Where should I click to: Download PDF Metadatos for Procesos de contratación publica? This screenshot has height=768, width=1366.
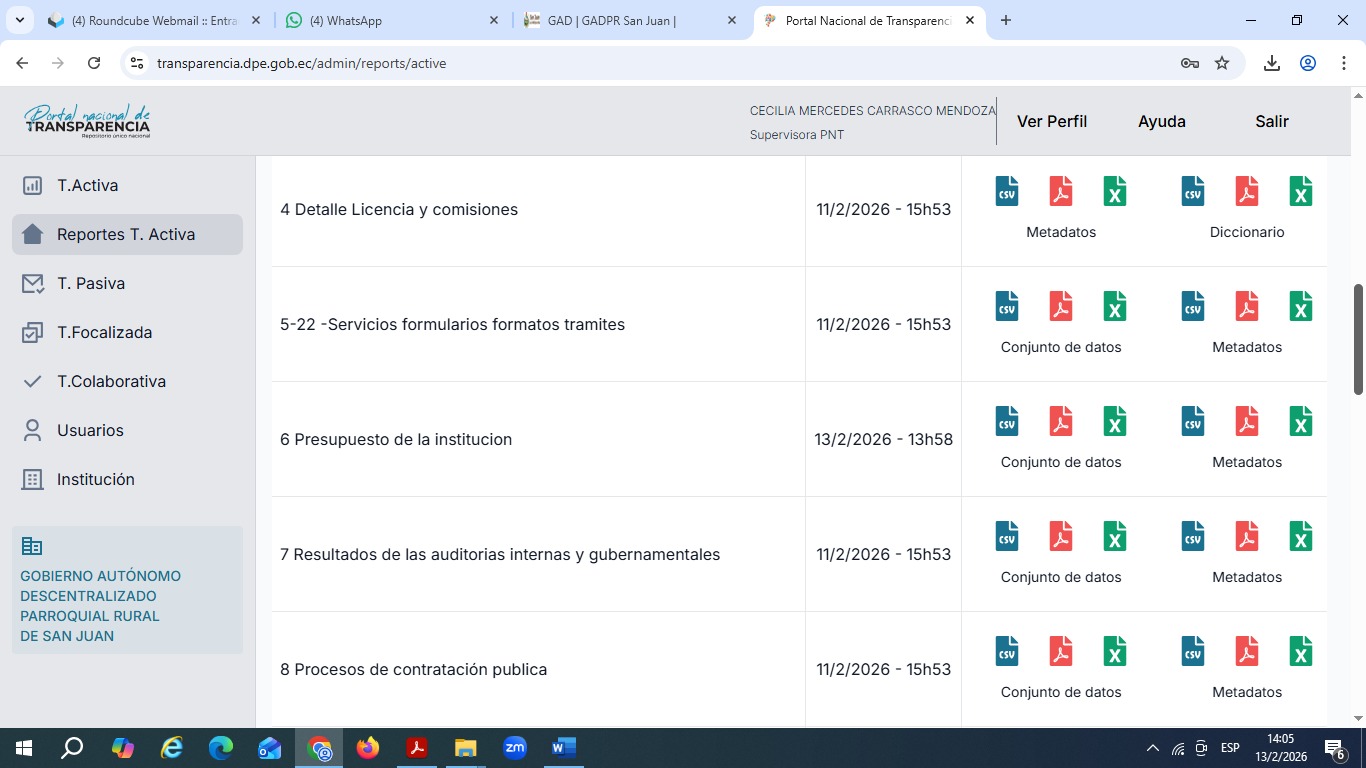click(x=1247, y=651)
